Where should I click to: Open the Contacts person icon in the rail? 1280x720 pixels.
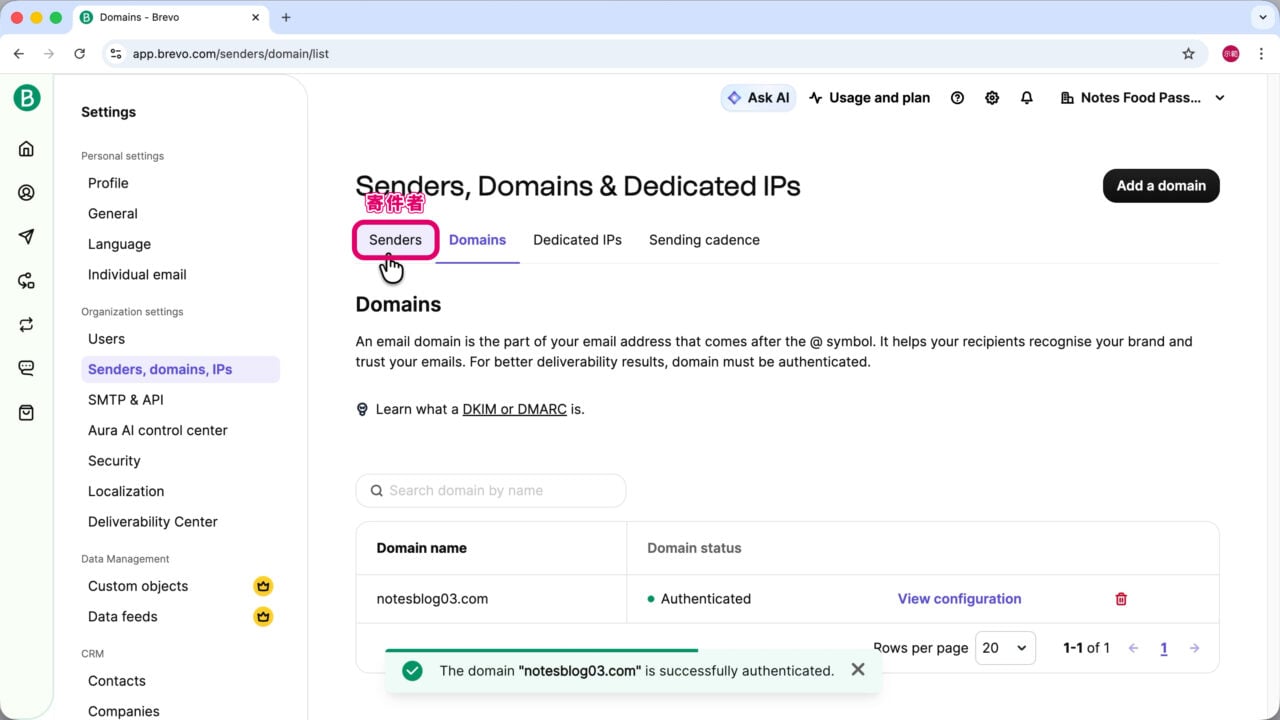pyautogui.click(x=27, y=193)
